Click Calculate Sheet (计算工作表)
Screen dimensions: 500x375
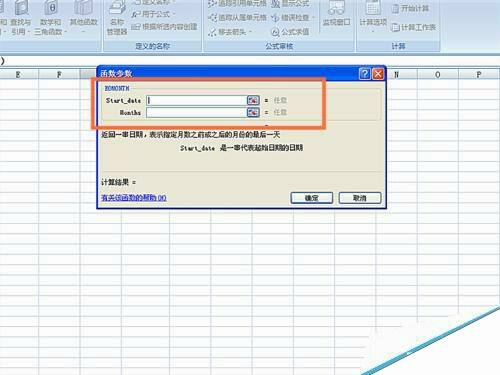pyautogui.click(x=413, y=27)
